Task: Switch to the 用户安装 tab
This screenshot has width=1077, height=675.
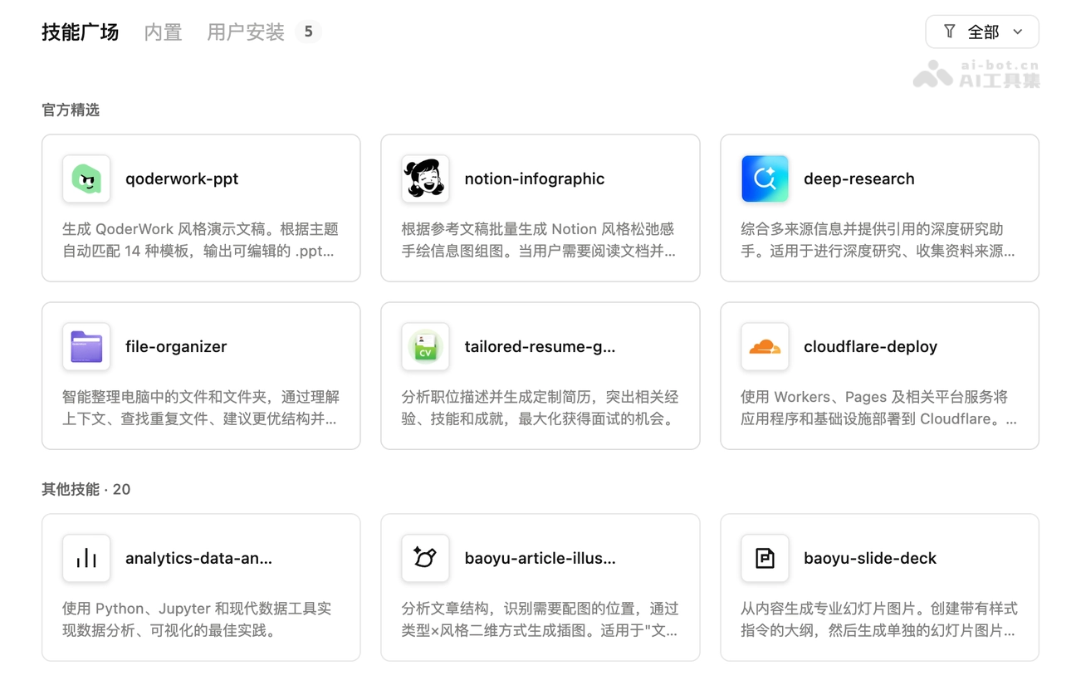Action: tap(245, 31)
